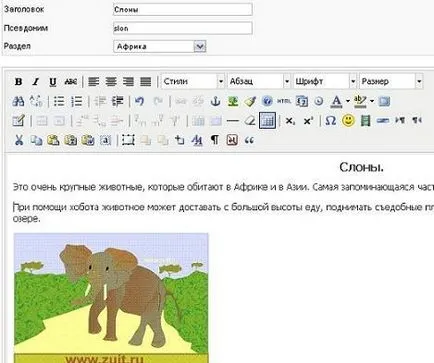Image resolution: width=434 pixels, height=363 pixels.
Task: Insert non-breaking space character icon
Action: (x=232, y=140)
